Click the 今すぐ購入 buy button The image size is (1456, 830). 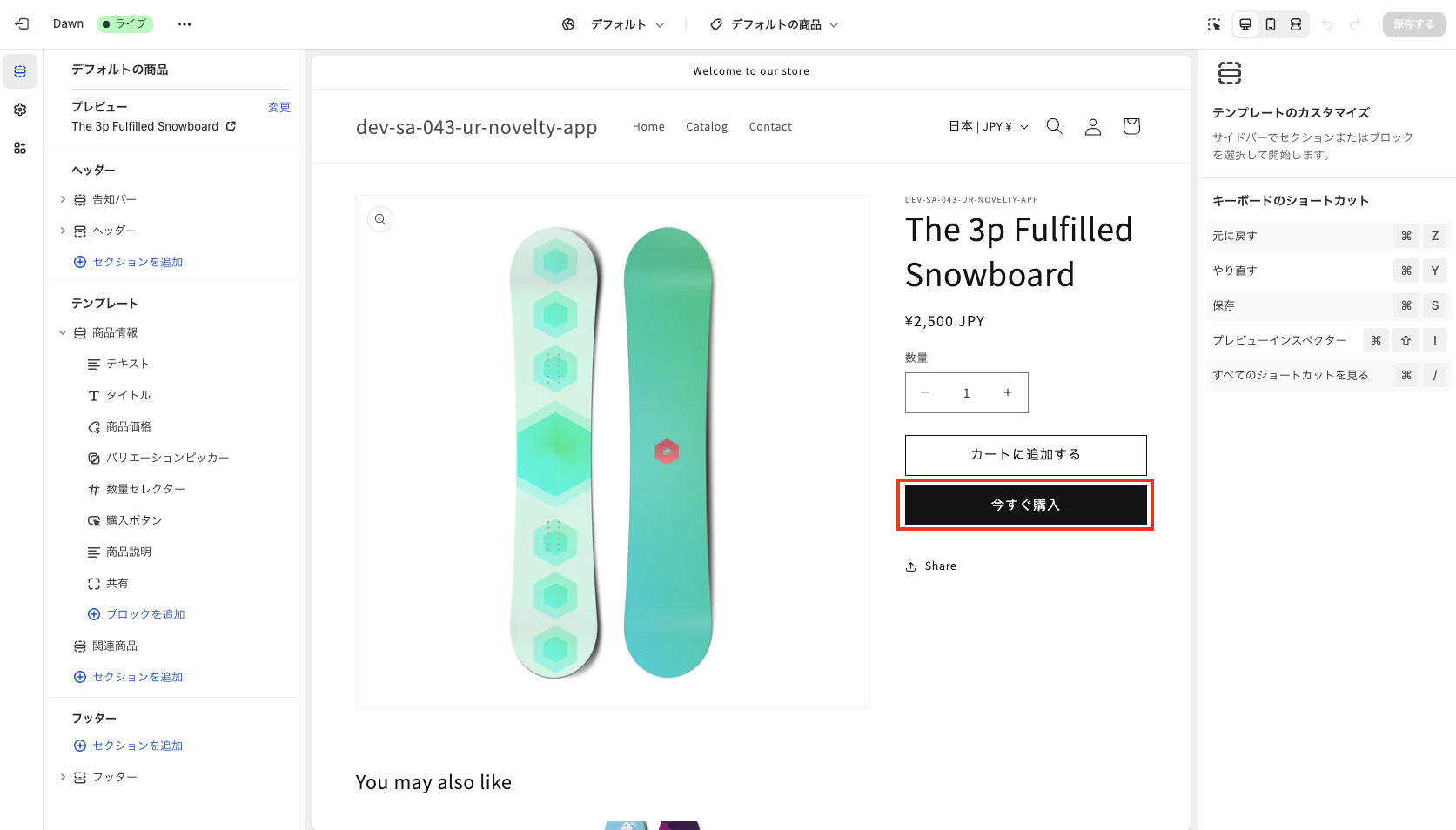1024,505
